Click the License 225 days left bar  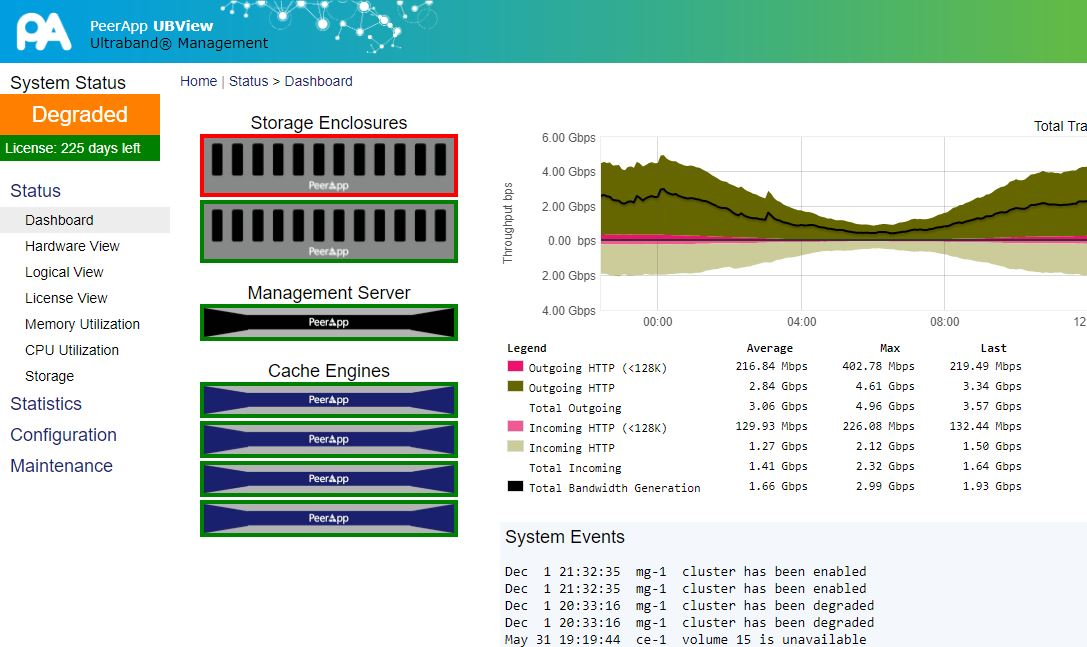tap(80, 148)
